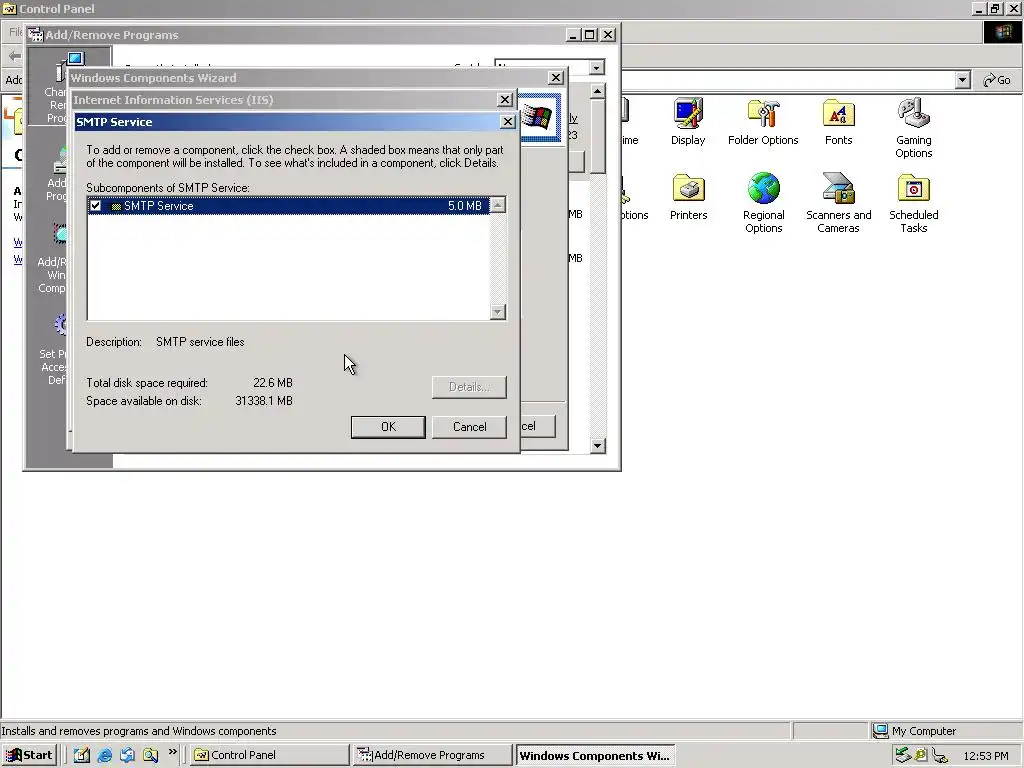Open Internet Explorer from Quick Launch
Image resolution: width=1024 pixels, height=768 pixels.
[104, 755]
